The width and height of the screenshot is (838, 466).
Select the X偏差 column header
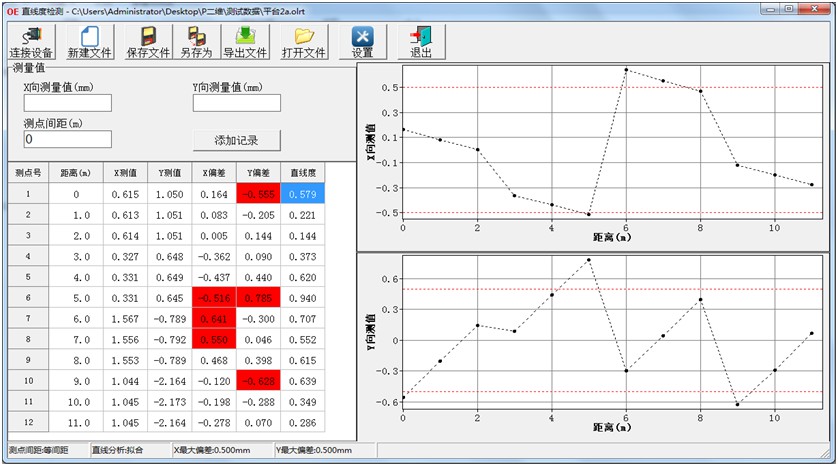coord(213,172)
